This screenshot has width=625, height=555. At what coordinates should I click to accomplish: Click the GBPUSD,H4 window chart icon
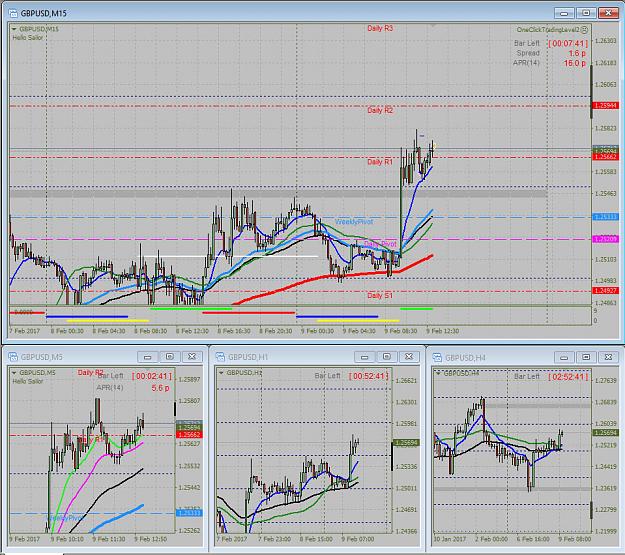pyautogui.click(x=438, y=357)
